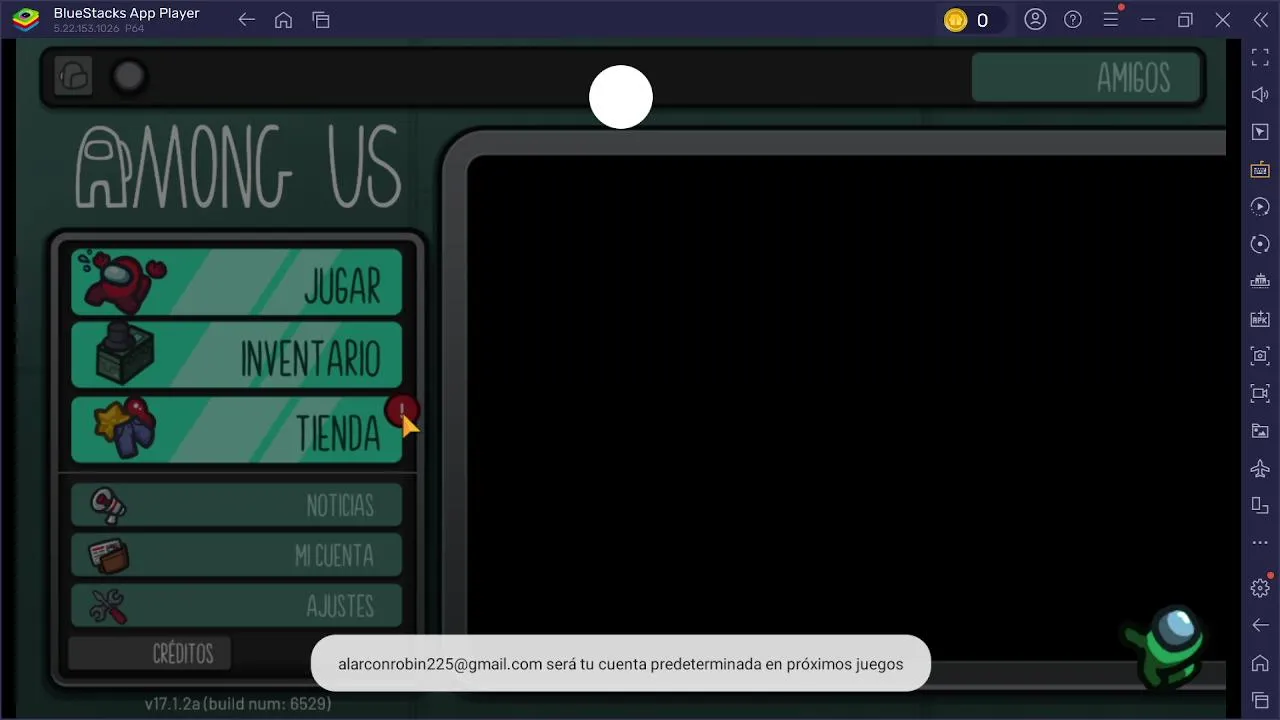Click the crewmate avatar icon in top bar
Screen dimensions: 1280x720
point(73,76)
